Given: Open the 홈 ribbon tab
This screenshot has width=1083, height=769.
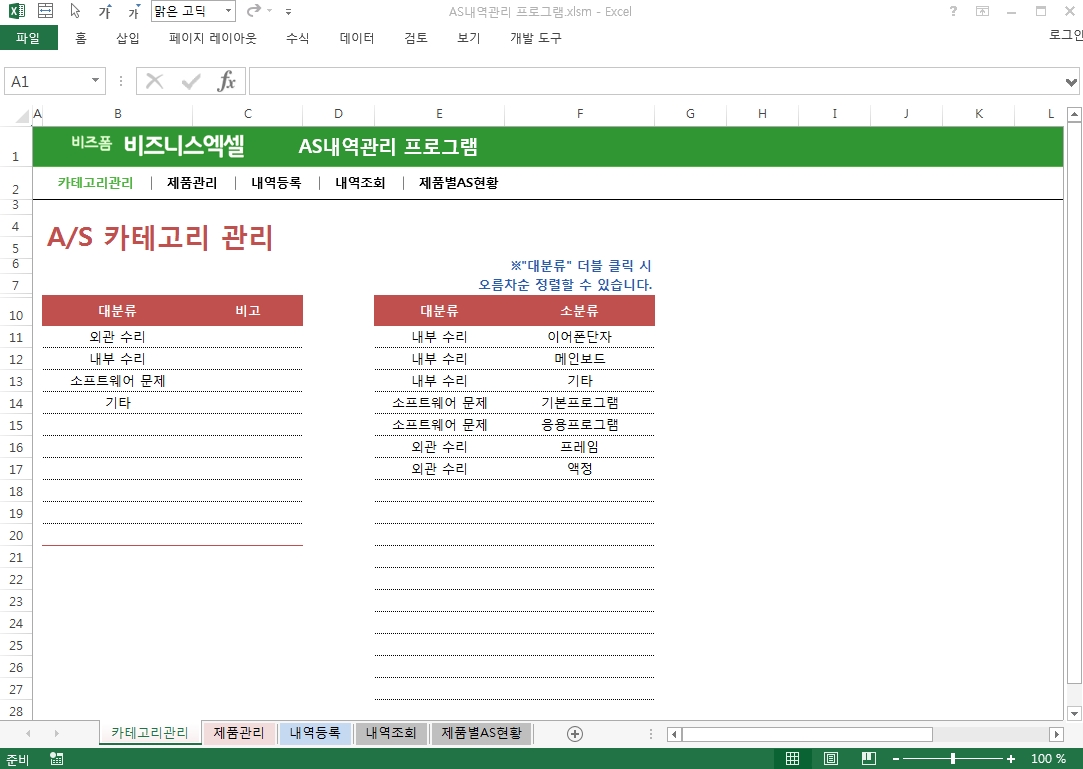Looking at the screenshot, I should click(x=81, y=38).
